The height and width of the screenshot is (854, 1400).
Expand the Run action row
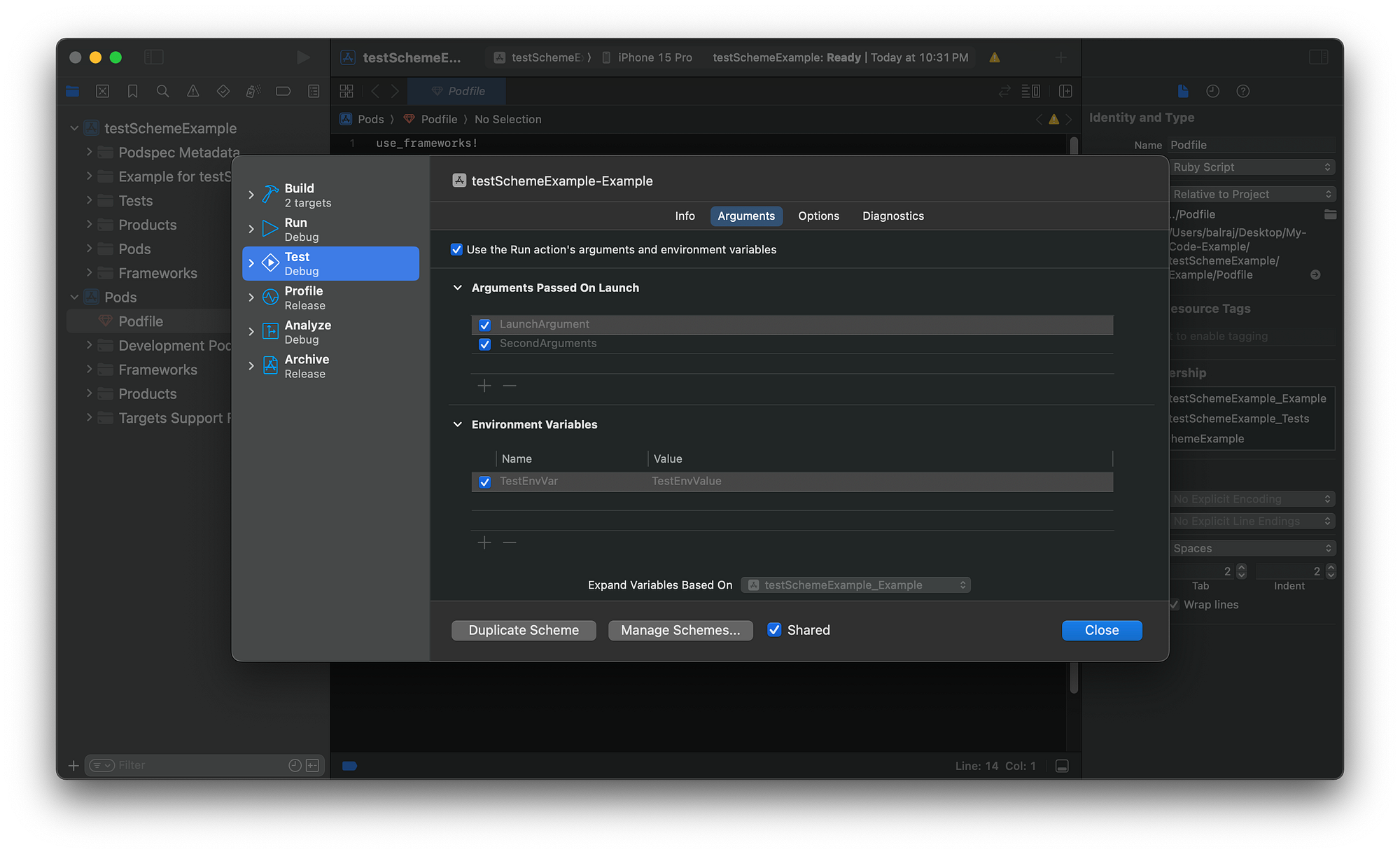click(x=251, y=229)
